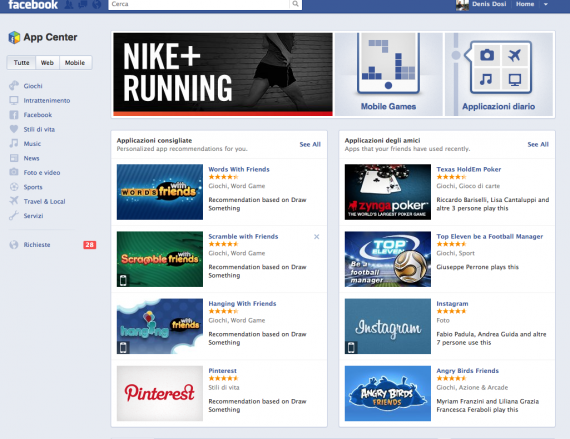The width and height of the screenshot is (570, 439).
Task: Open notifications globe icon in the top bar
Action: (x=97, y=4)
